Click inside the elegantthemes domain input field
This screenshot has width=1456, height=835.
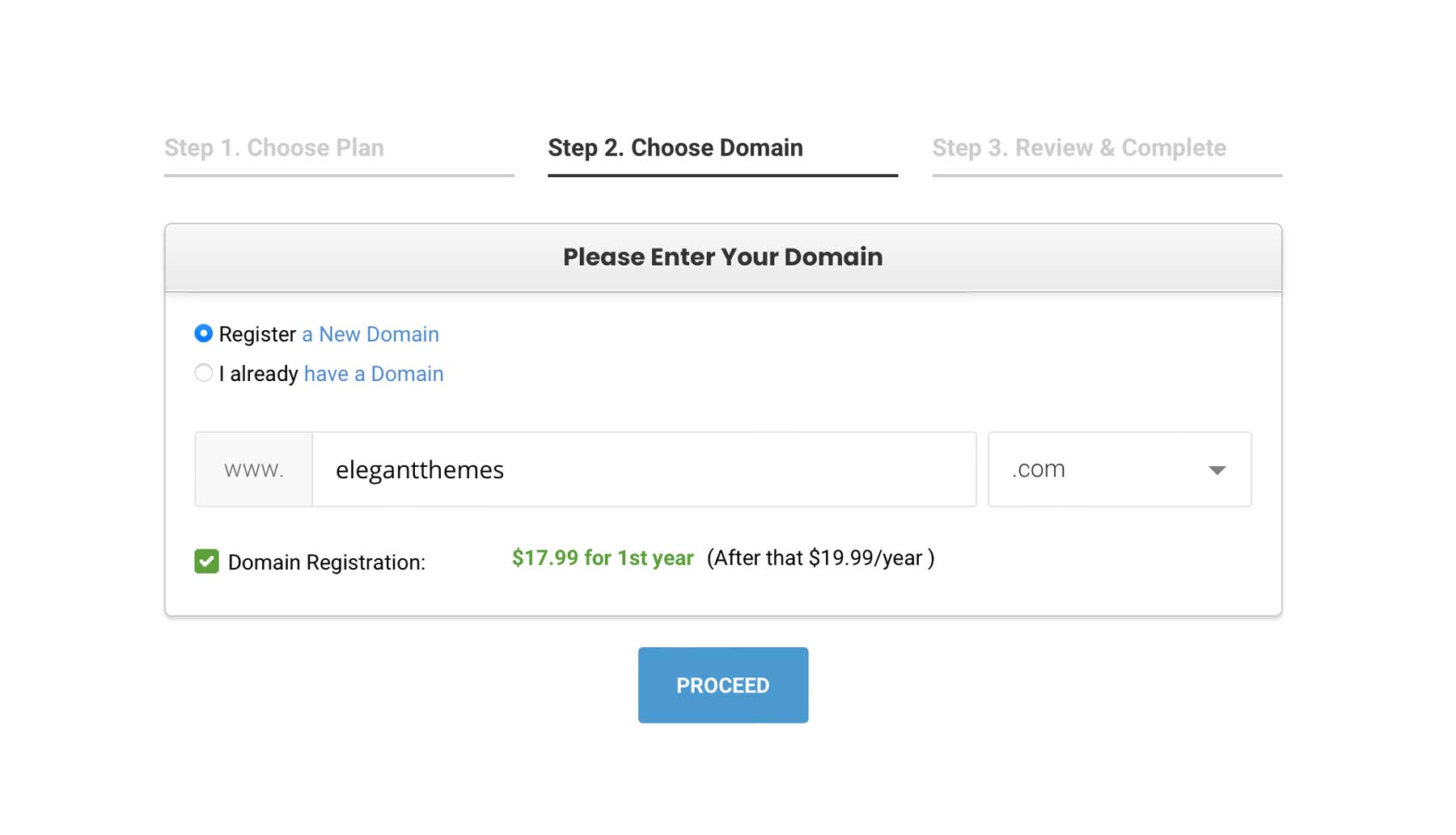pyautogui.click(x=643, y=468)
